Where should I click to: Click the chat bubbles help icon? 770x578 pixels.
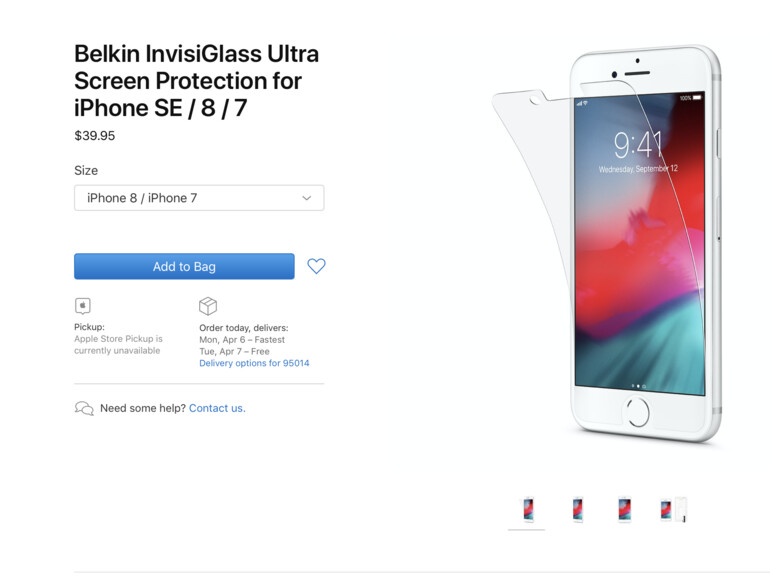click(x=84, y=408)
